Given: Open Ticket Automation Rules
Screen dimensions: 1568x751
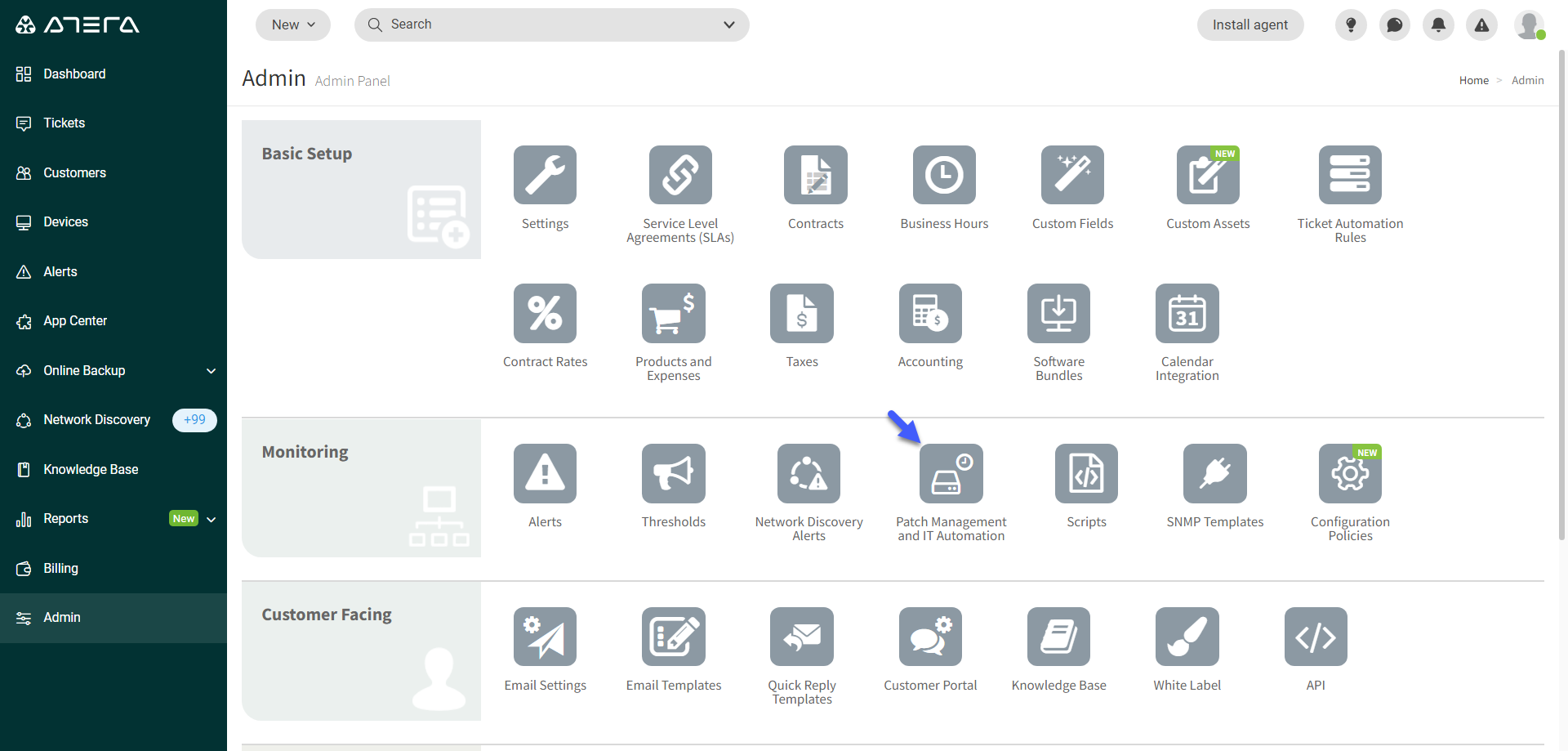Looking at the screenshot, I should (x=1349, y=176).
